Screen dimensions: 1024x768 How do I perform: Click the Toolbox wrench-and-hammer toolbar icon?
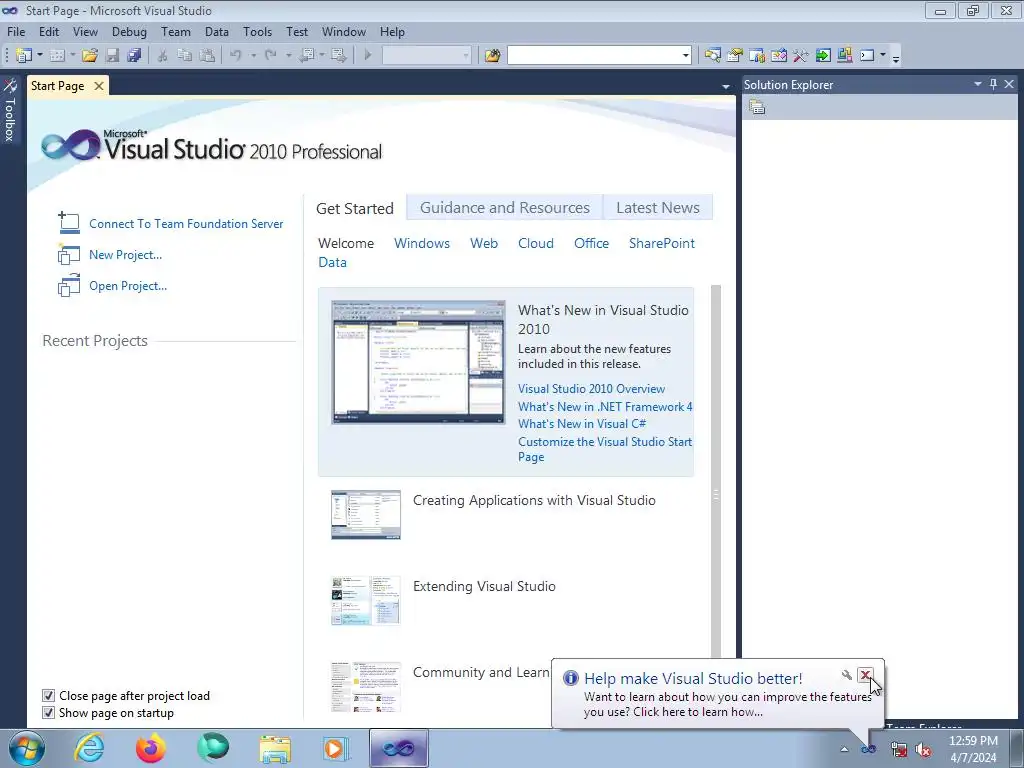[801, 56]
